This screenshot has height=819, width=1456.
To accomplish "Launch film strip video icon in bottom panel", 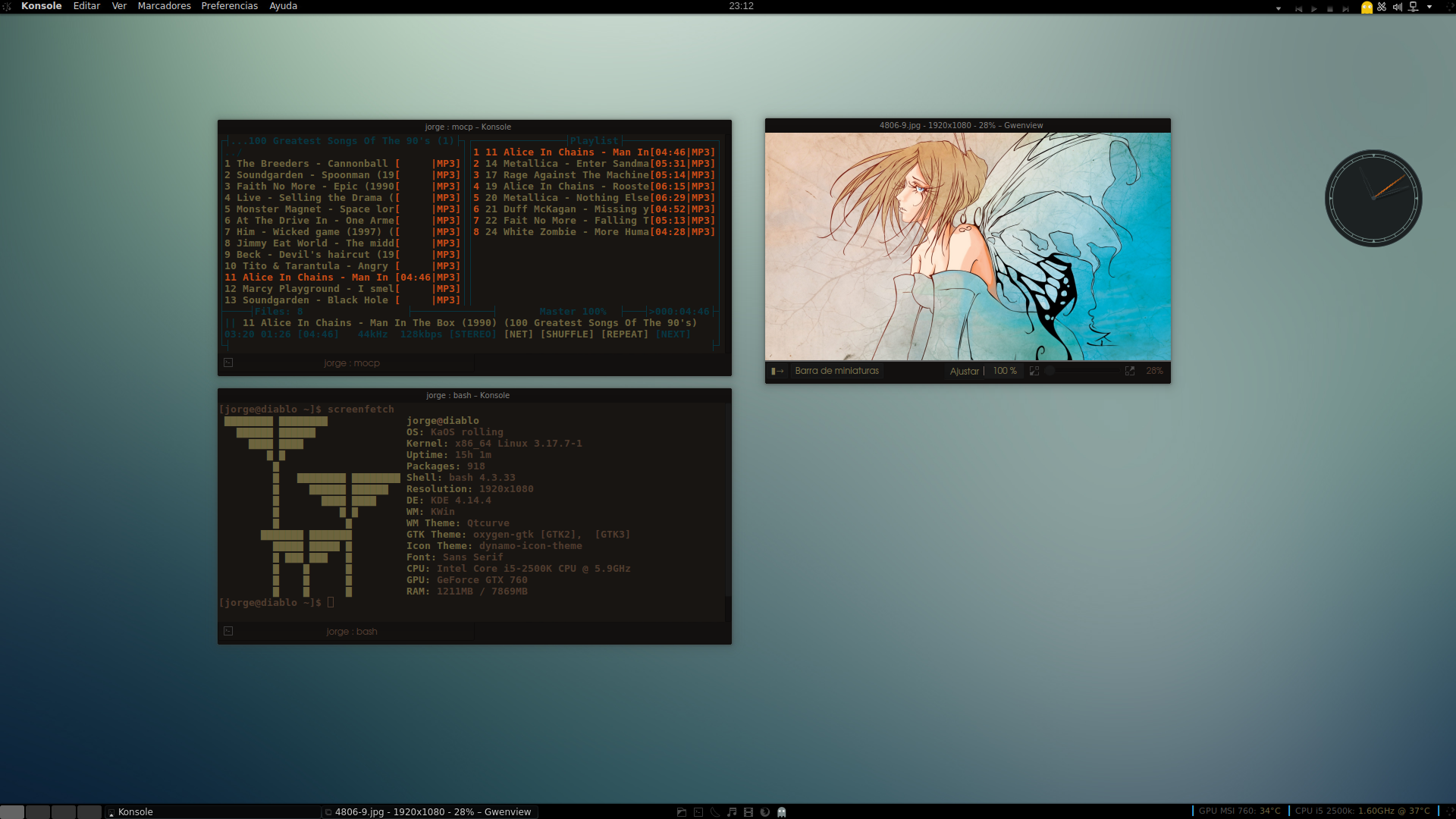I will pyautogui.click(x=748, y=812).
